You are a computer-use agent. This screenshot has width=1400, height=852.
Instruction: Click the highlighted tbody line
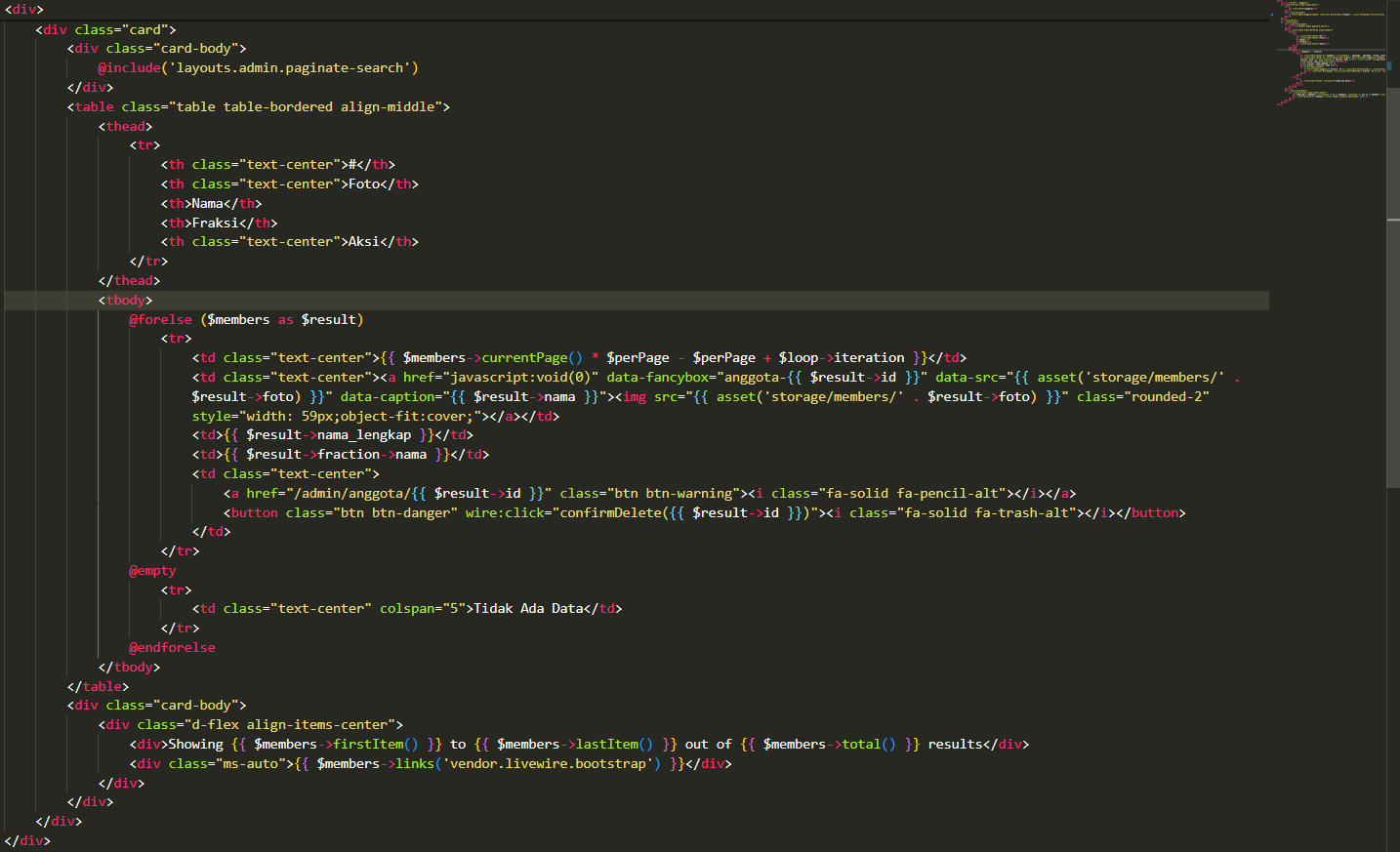pos(127,300)
